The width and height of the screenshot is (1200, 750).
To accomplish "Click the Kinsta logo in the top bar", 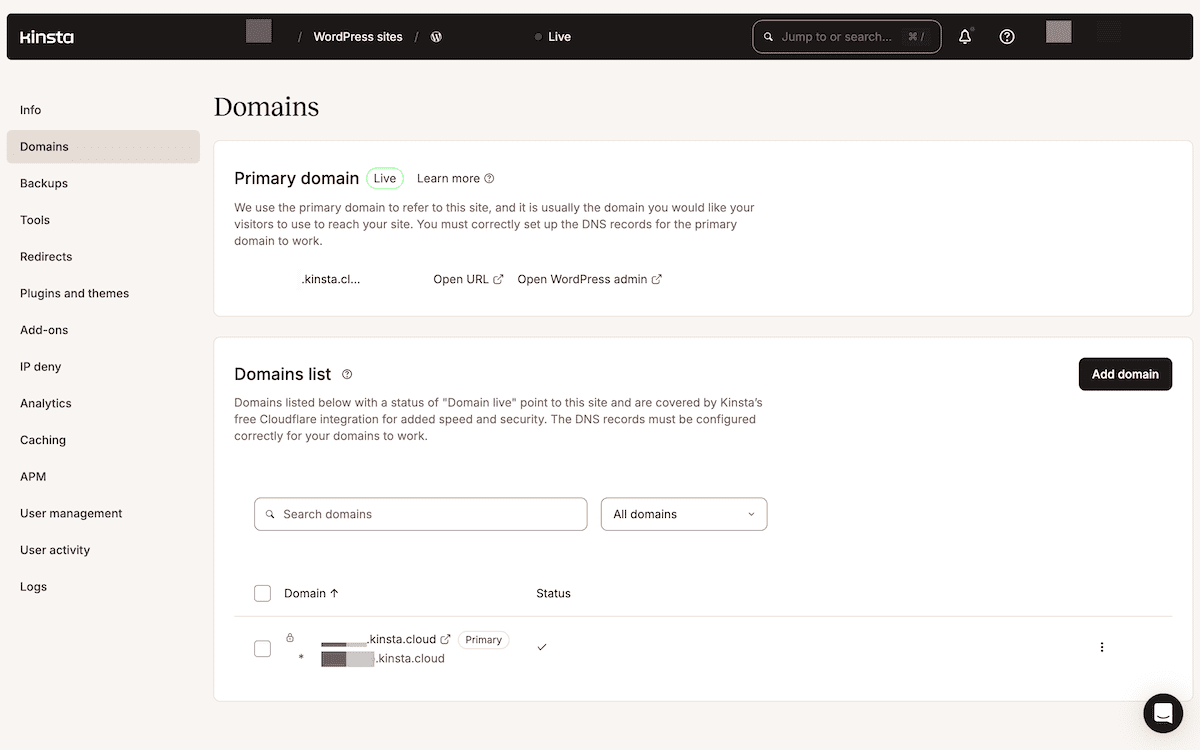I will click(44, 36).
